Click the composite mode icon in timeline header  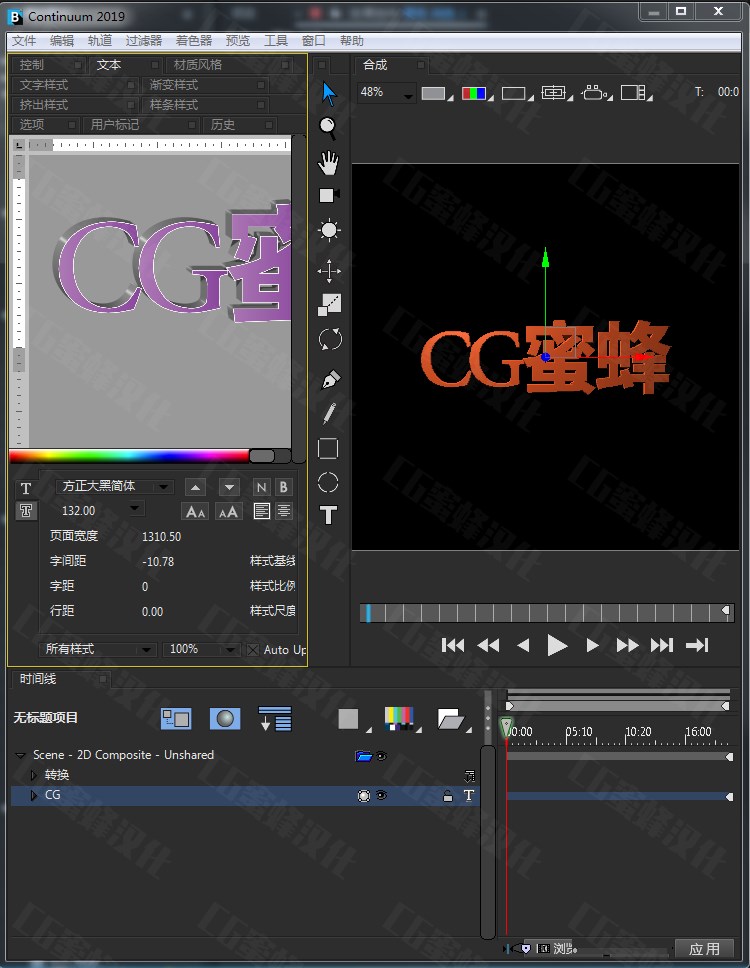(176, 719)
